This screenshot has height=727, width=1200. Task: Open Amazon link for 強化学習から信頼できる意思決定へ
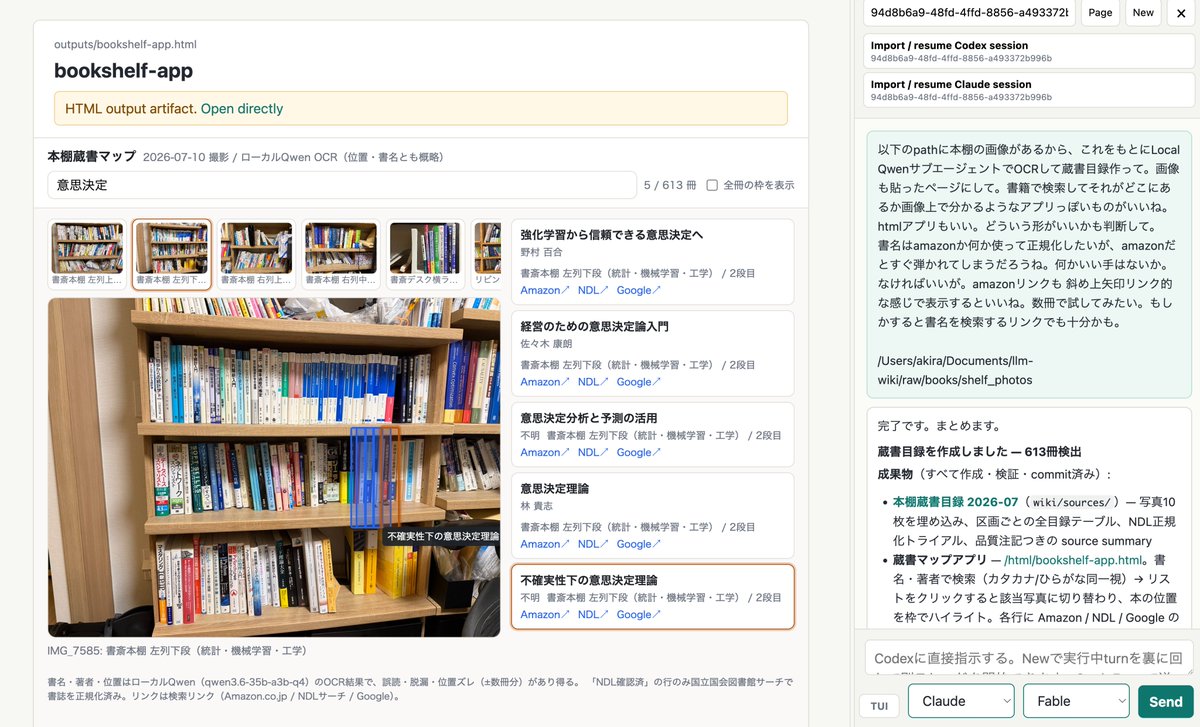[545, 290]
